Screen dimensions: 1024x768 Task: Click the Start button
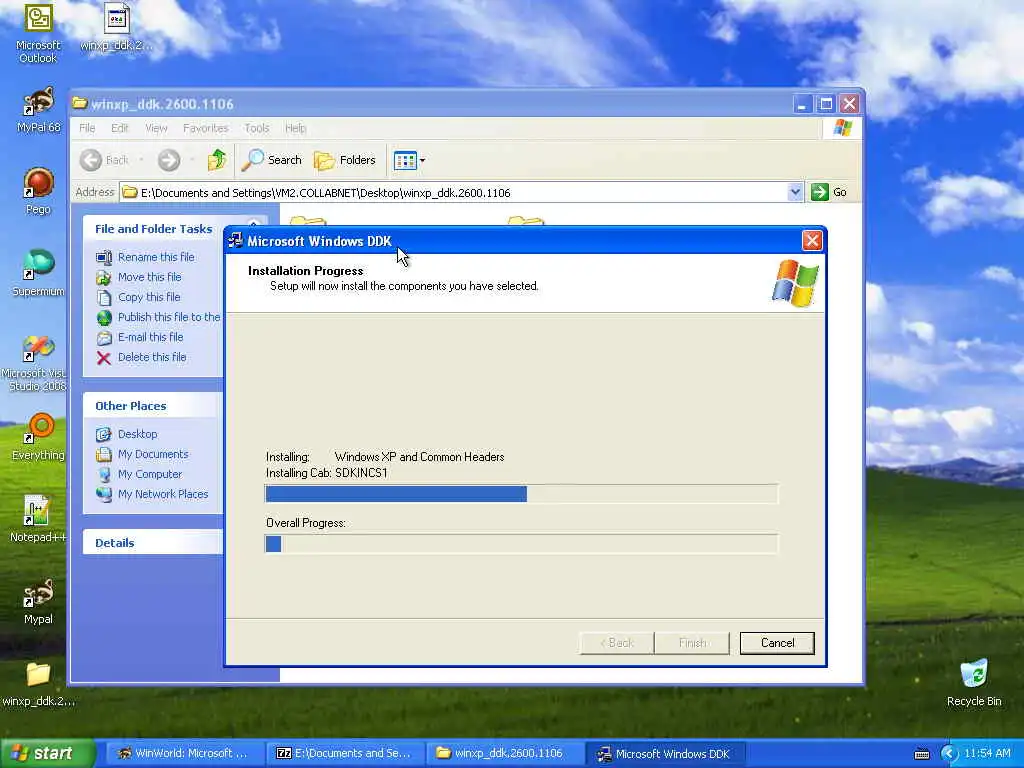[46, 753]
